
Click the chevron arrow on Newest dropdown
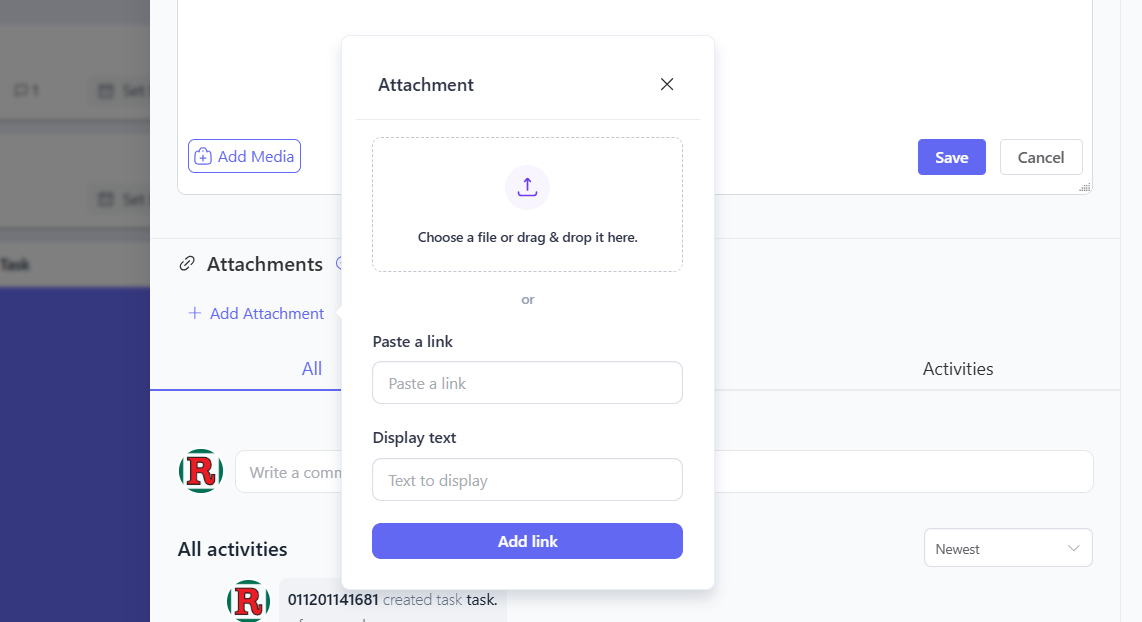click(1074, 548)
